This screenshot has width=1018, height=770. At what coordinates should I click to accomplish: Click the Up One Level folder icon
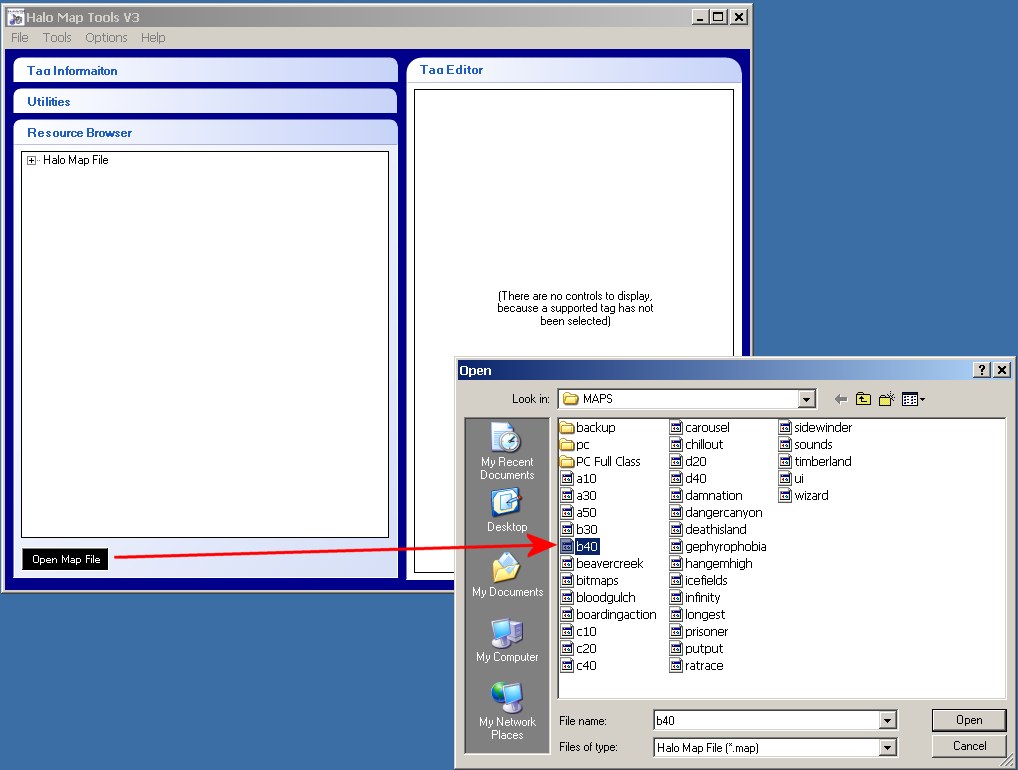coord(863,399)
